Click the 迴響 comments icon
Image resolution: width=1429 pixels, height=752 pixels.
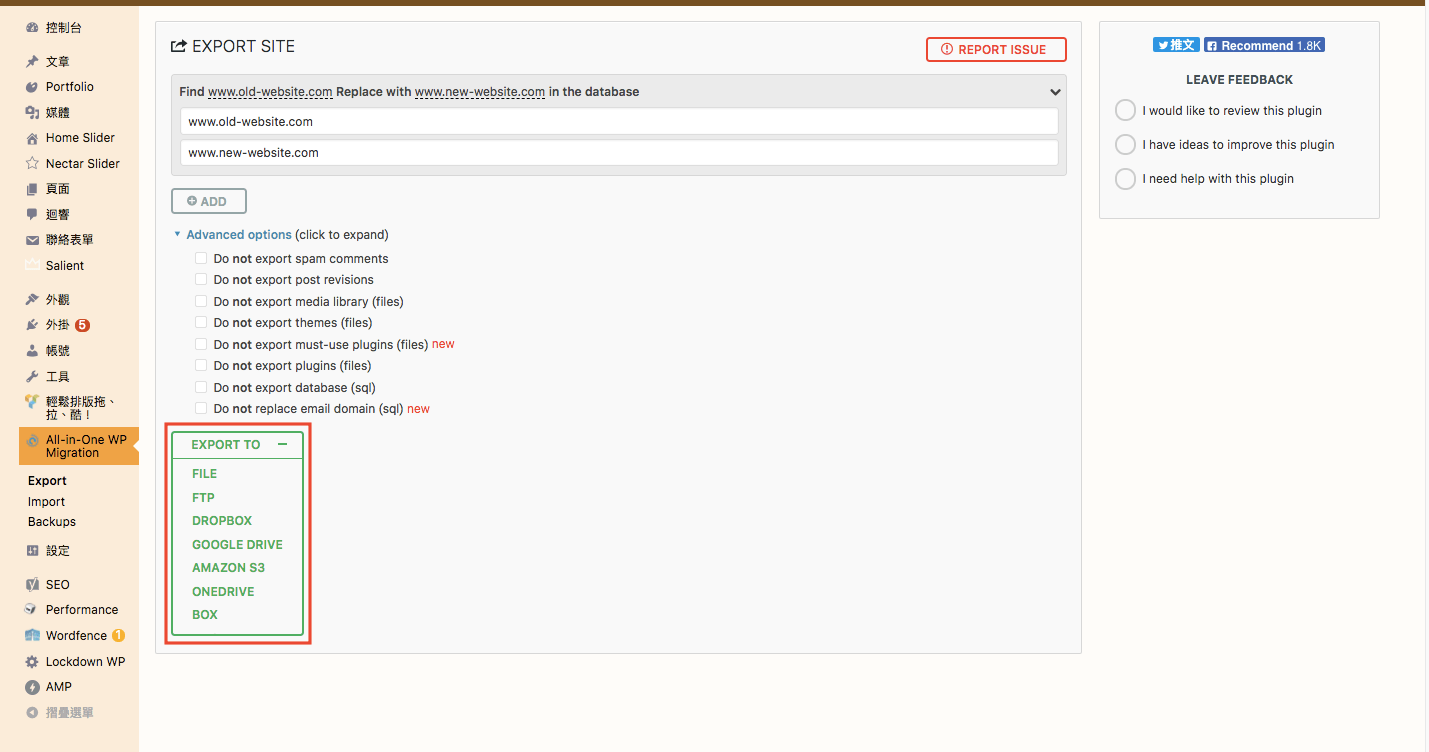pyautogui.click(x=32, y=214)
